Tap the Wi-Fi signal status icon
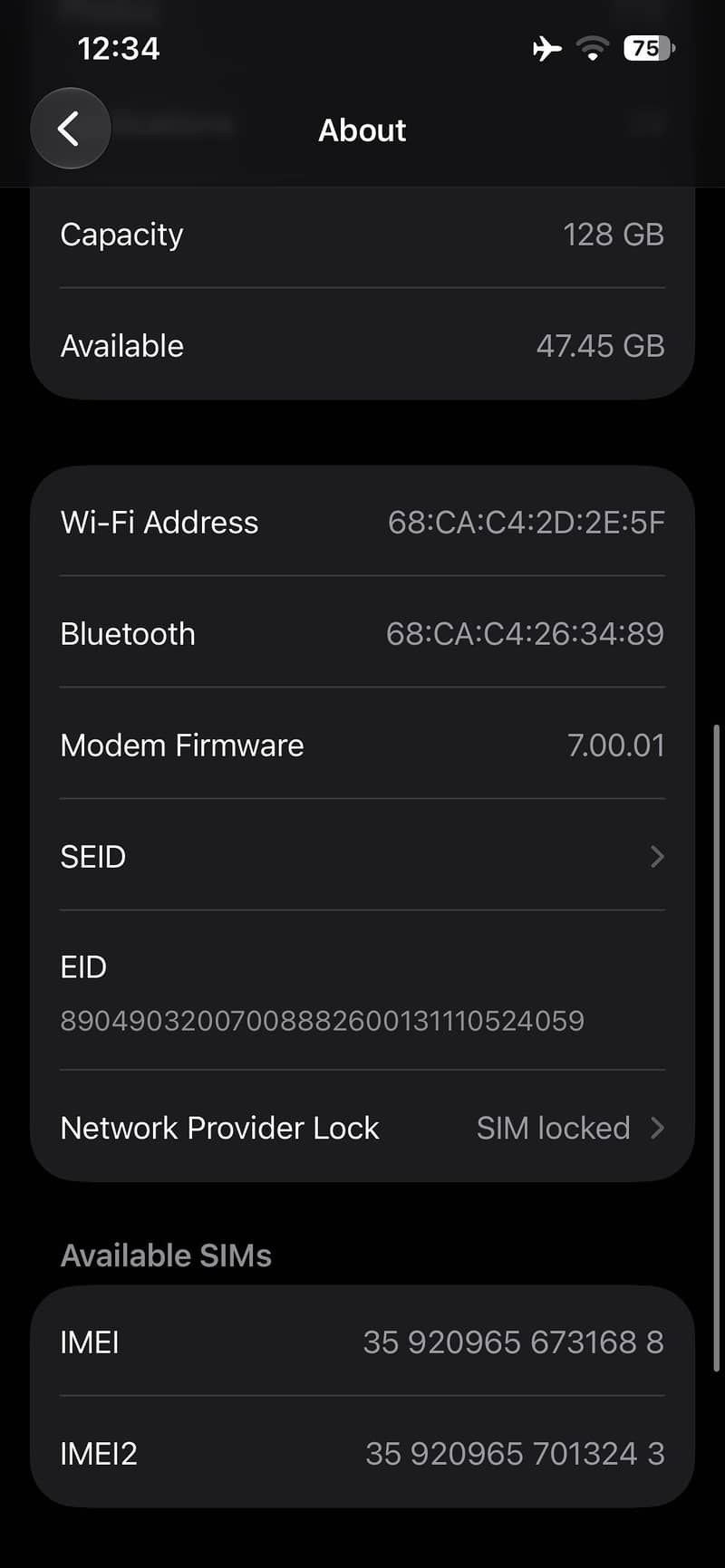725x1568 pixels. [593, 48]
